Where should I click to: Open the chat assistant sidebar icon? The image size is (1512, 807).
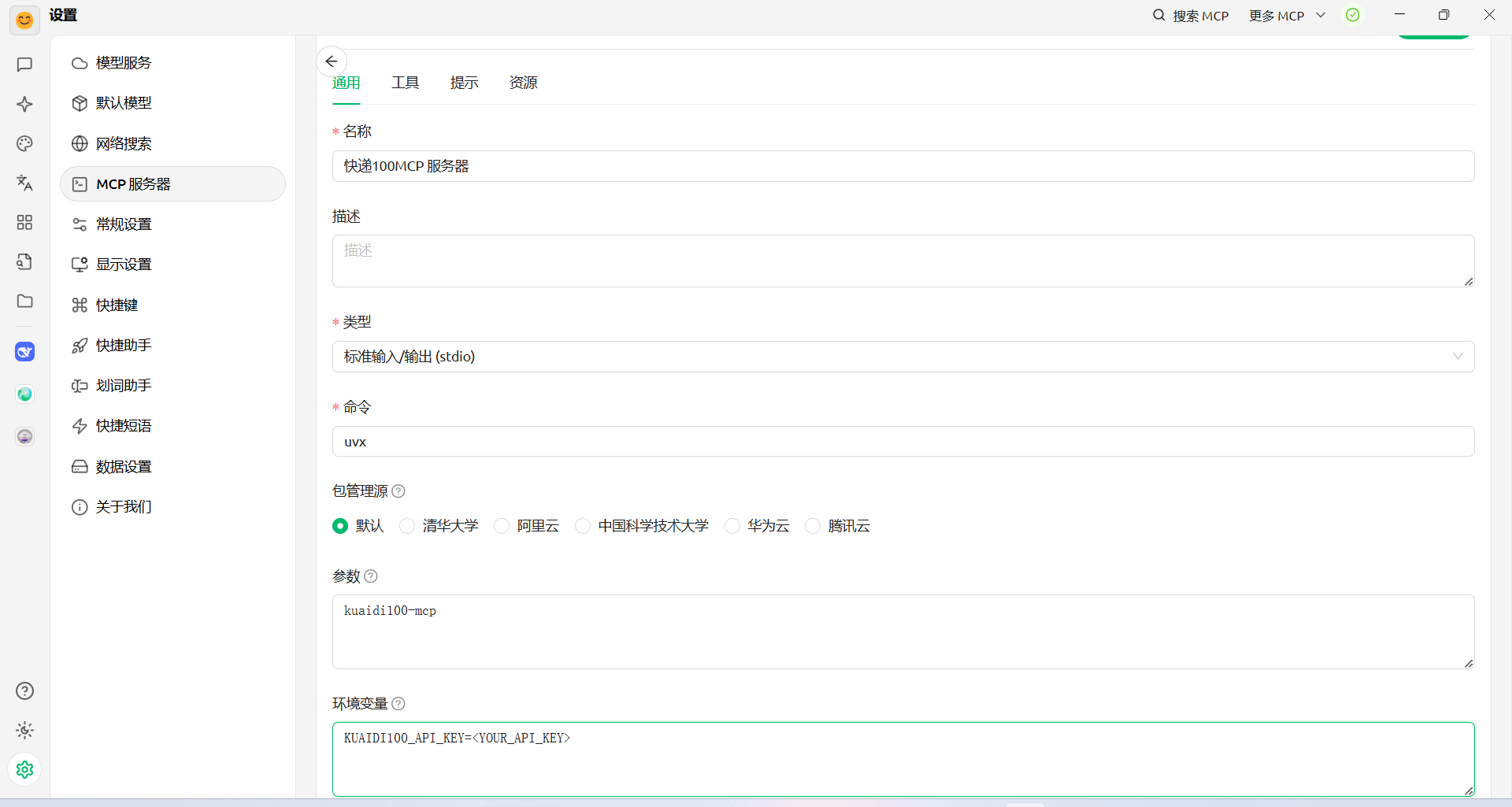point(24,65)
